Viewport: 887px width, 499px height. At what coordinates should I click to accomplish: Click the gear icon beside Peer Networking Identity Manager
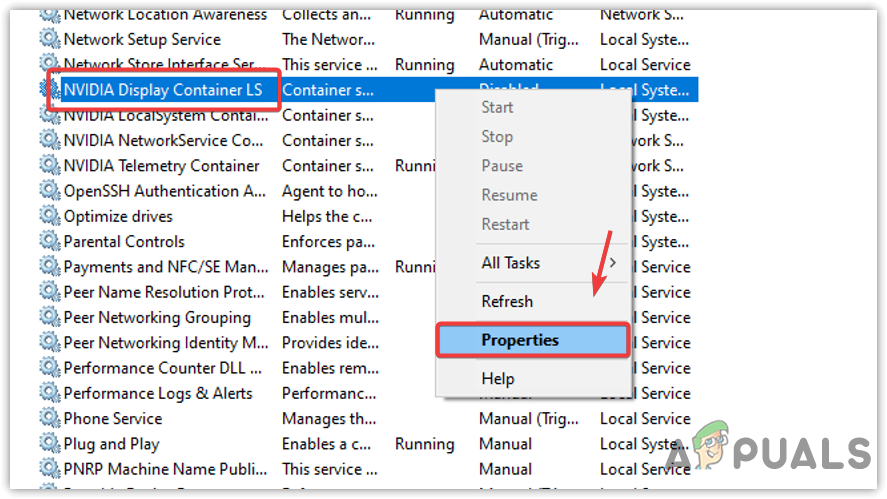click(x=50, y=342)
